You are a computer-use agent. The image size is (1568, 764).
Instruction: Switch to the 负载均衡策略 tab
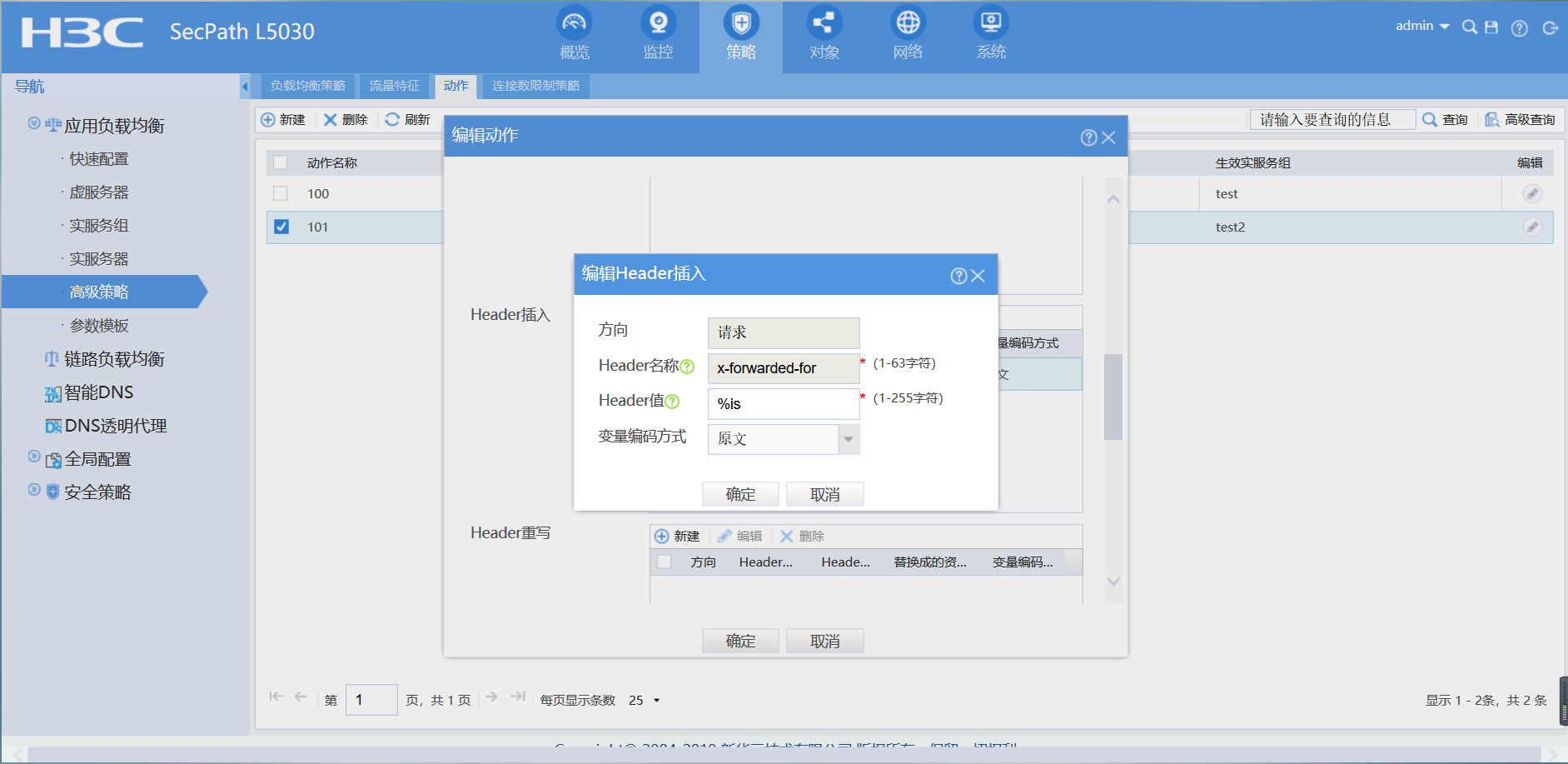tap(308, 86)
